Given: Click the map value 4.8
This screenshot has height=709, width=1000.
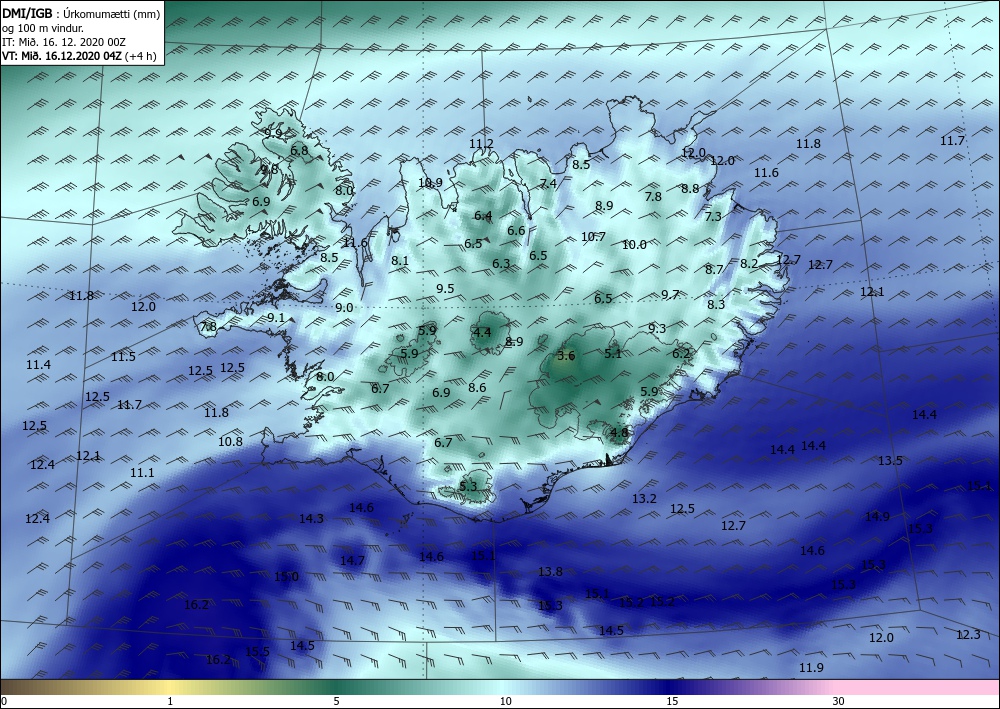Looking at the screenshot, I should (619, 432).
